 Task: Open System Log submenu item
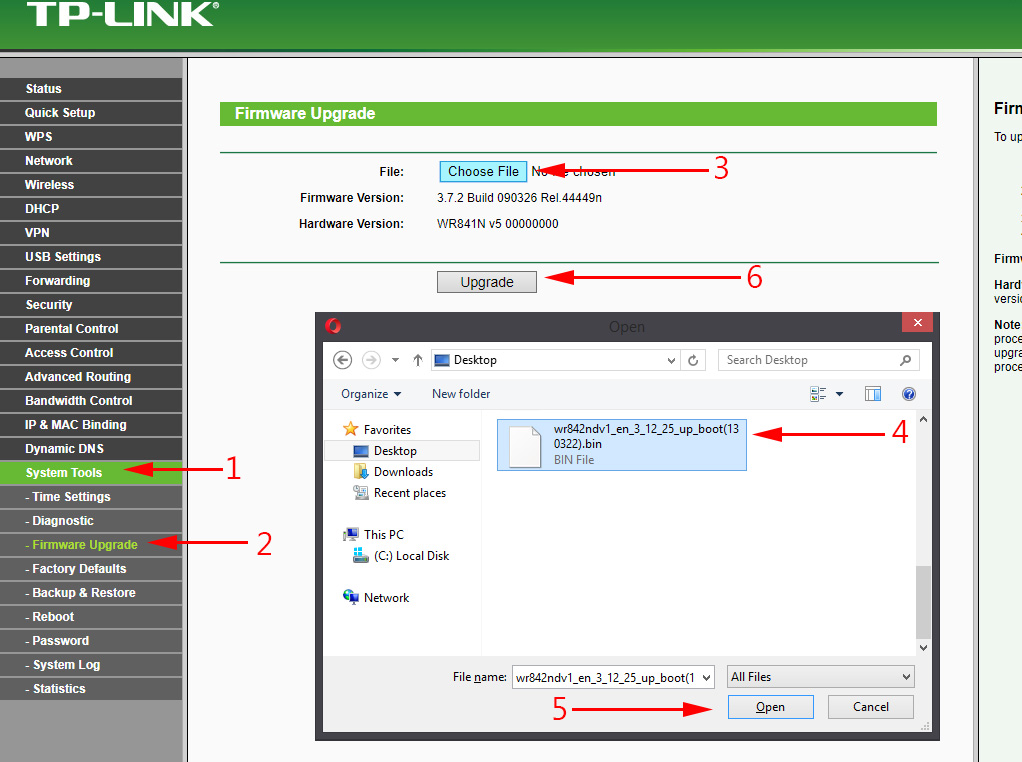91,664
